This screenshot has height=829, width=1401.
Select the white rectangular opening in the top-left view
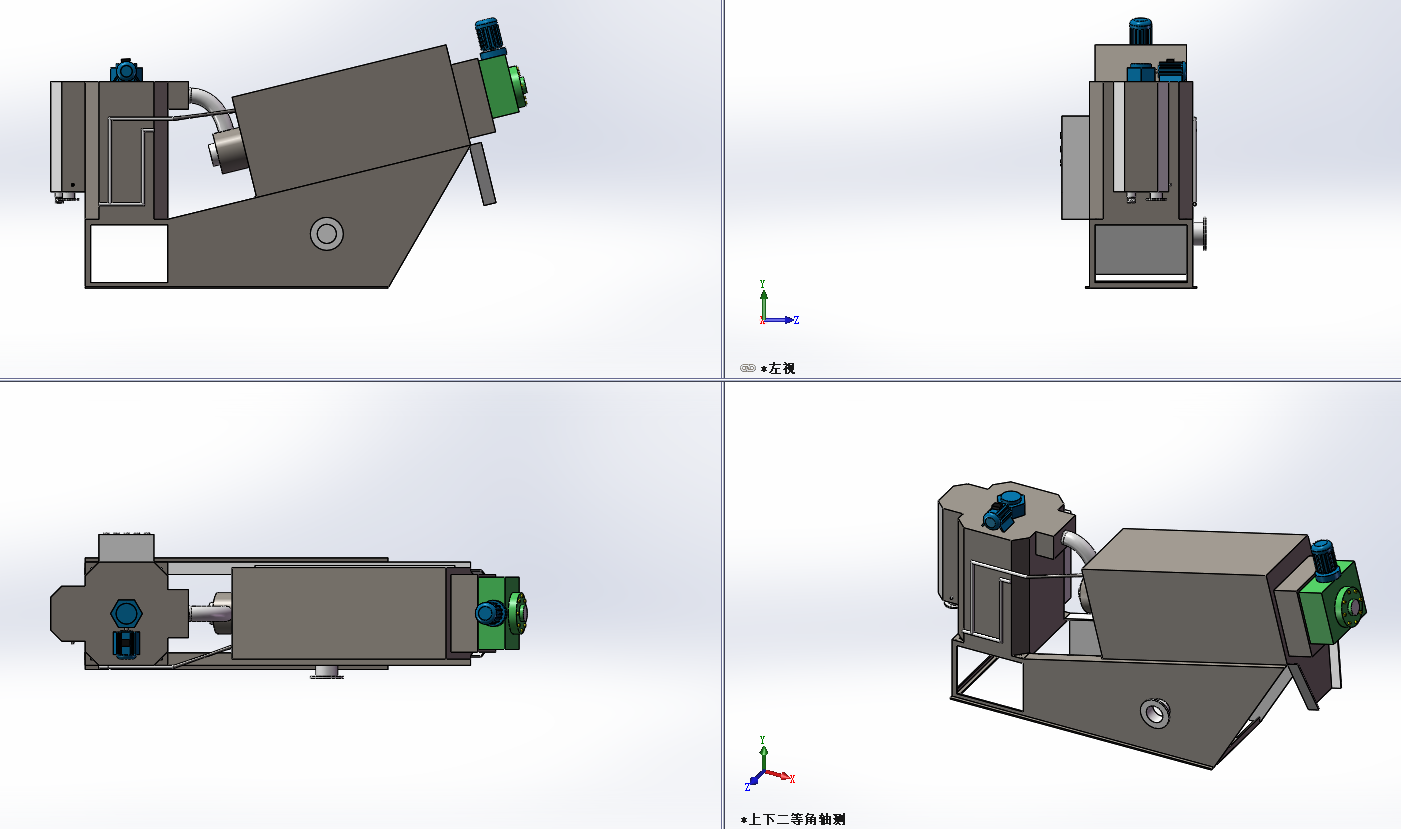click(129, 253)
